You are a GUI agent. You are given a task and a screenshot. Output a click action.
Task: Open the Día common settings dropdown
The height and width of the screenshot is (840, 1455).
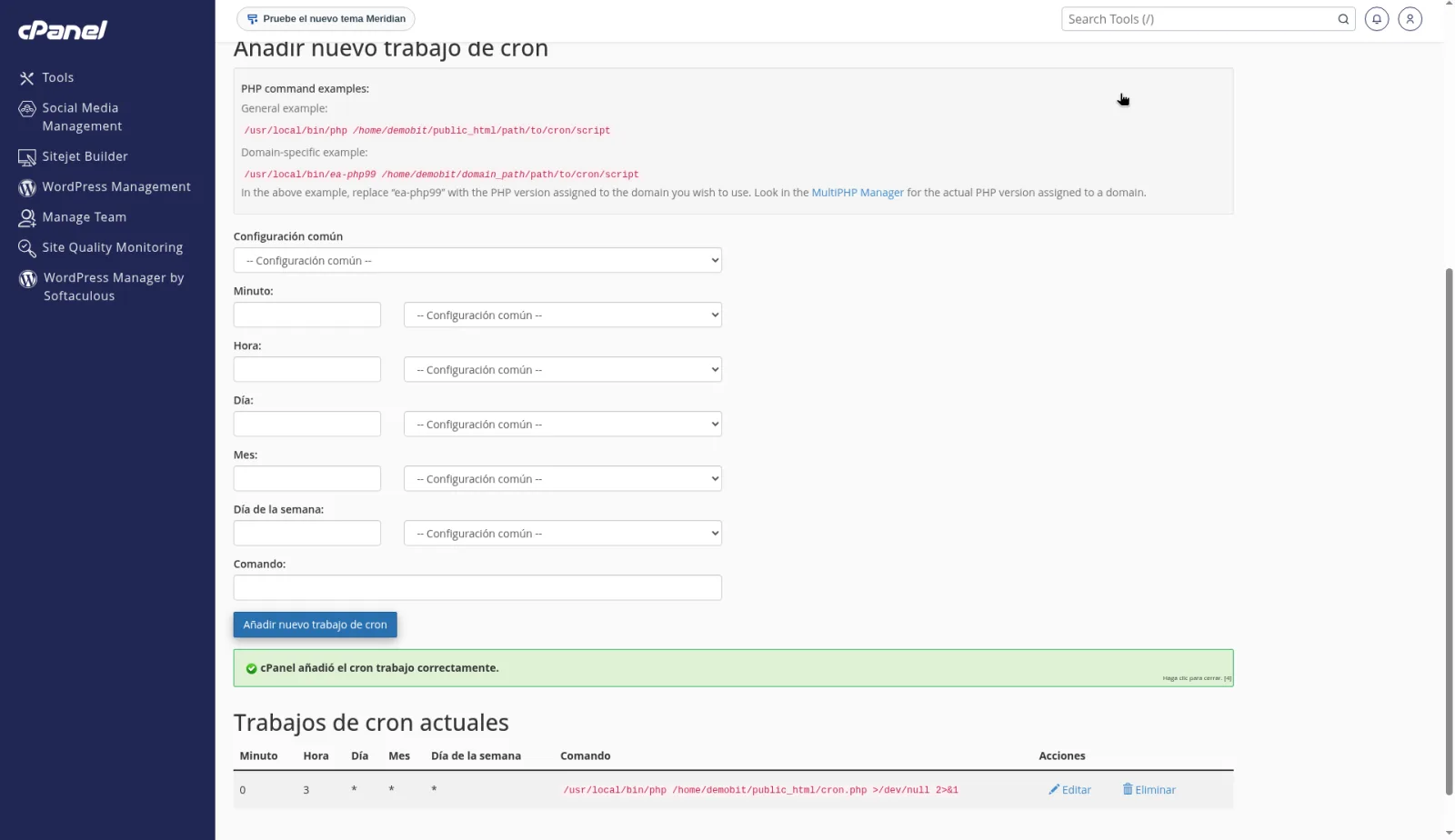point(563,424)
